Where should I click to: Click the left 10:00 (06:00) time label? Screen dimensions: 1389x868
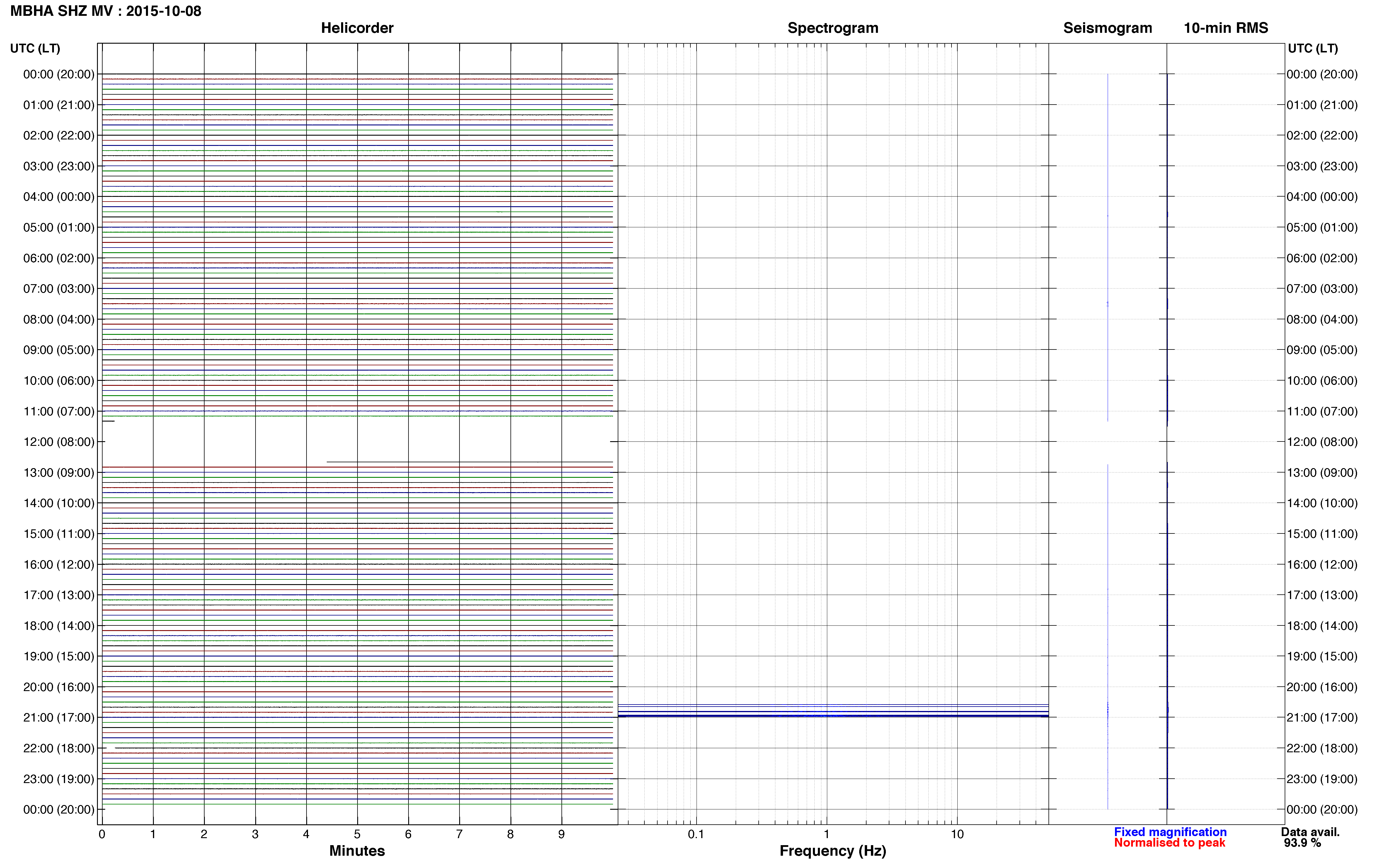coord(59,381)
